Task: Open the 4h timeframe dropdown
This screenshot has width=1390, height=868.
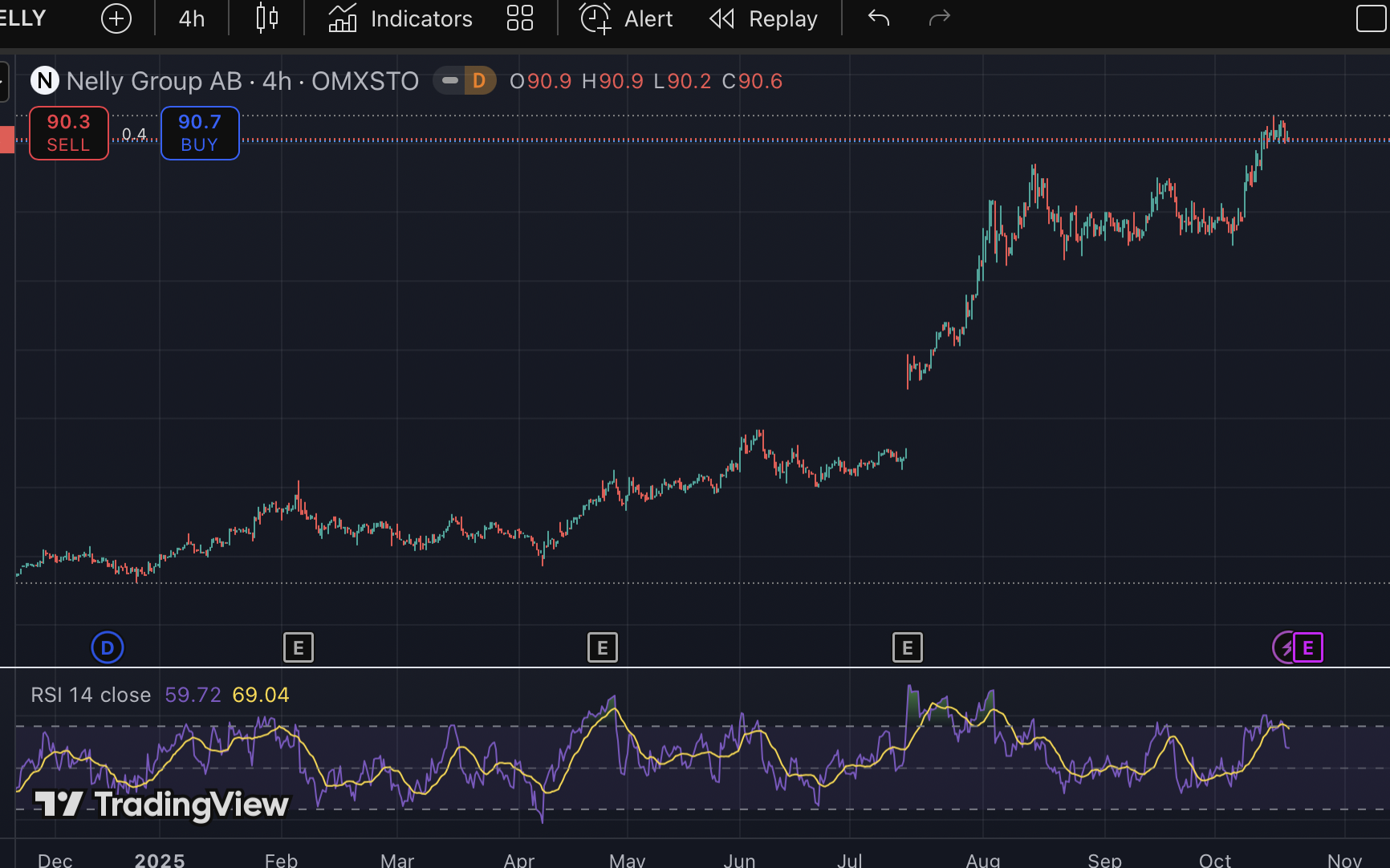Action: 192,18
